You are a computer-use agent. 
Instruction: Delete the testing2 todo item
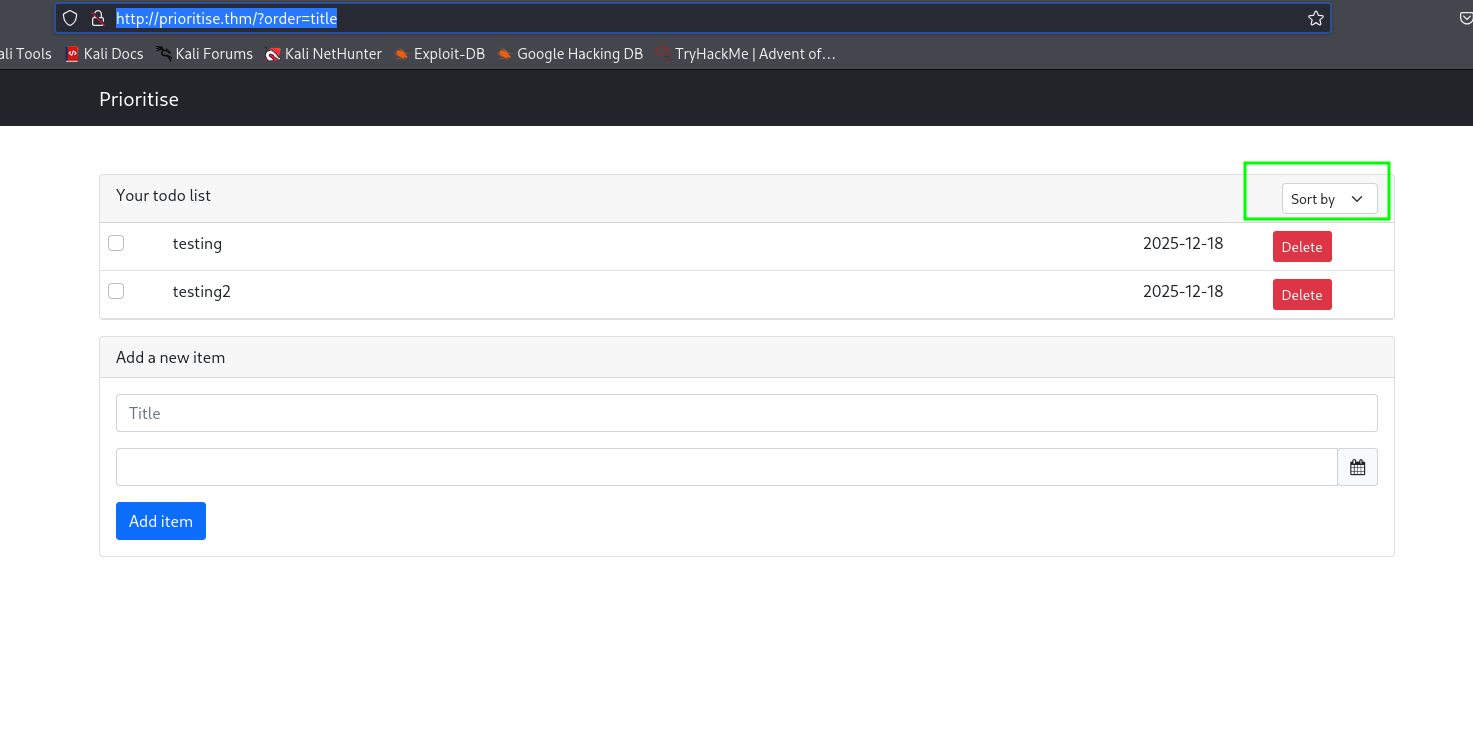(x=1301, y=295)
